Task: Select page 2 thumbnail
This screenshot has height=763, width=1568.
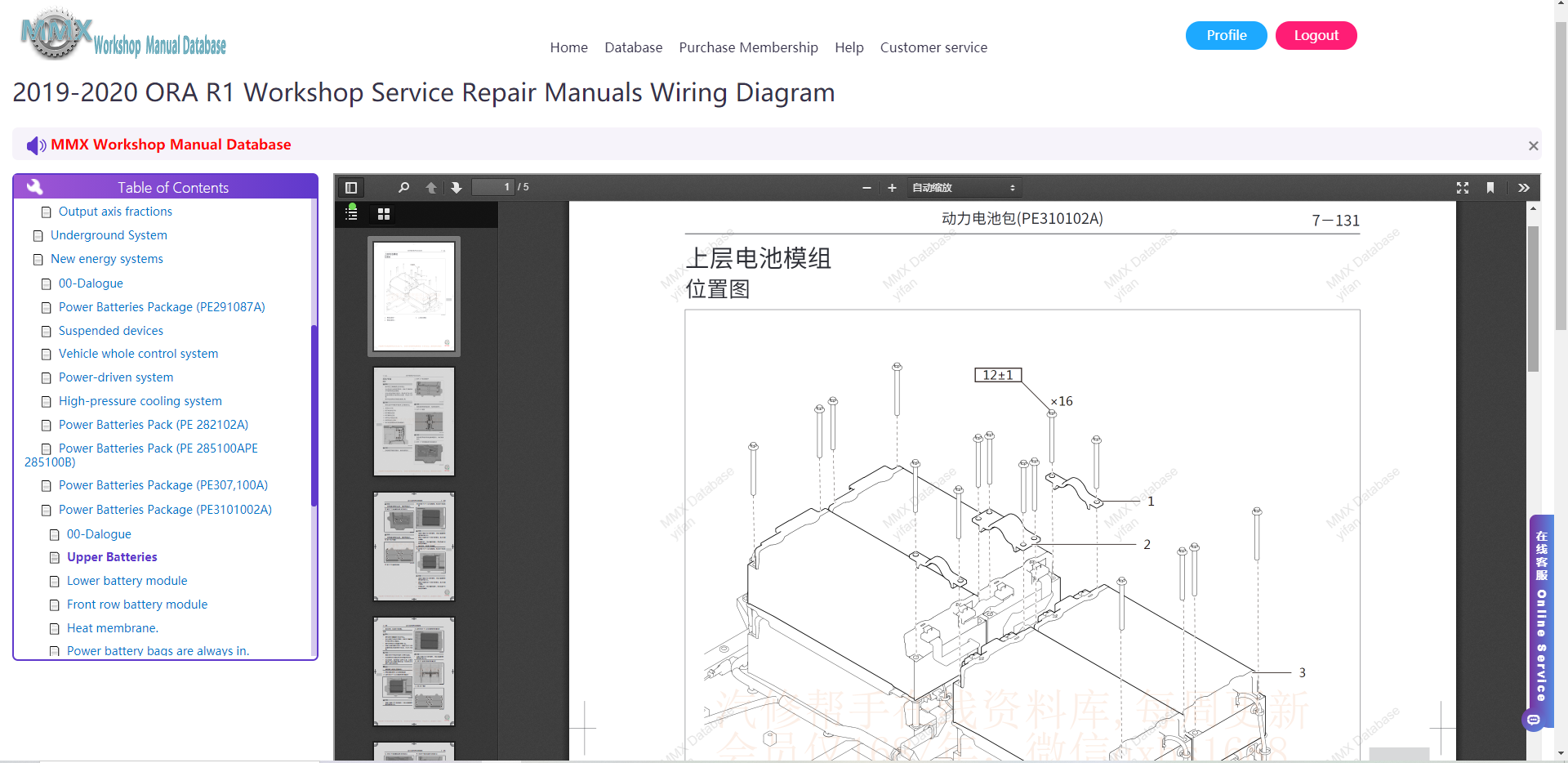Action: 414,422
